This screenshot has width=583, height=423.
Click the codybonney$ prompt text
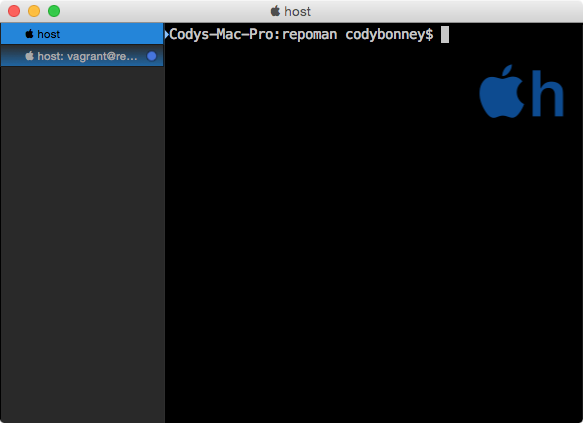tap(389, 34)
